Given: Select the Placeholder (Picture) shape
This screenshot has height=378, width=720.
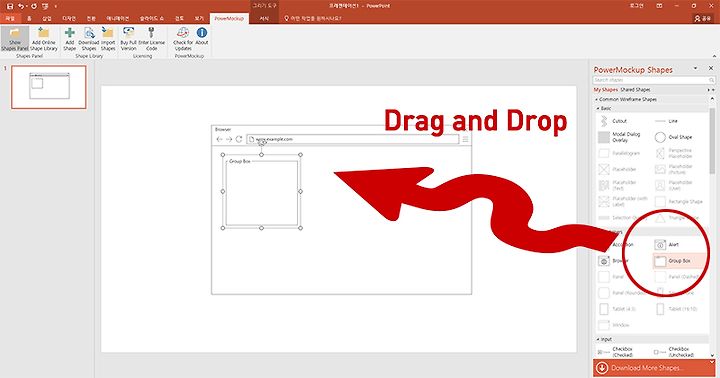Looking at the screenshot, I should click(674, 169).
